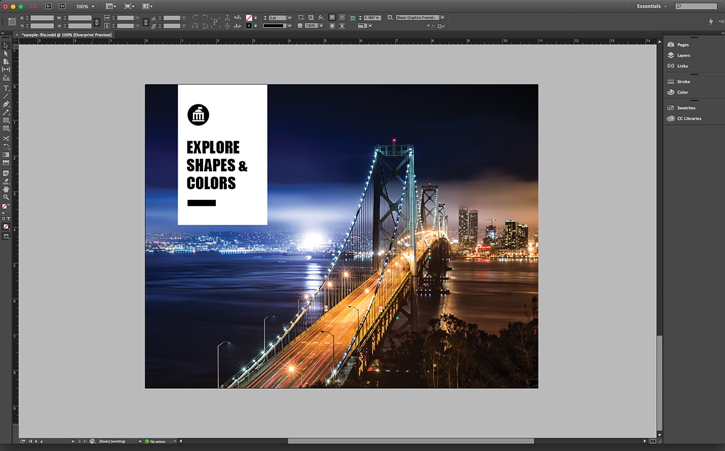Screen dimensions: 725x451
Task: Open the Stroke panel
Action: click(683, 81)
